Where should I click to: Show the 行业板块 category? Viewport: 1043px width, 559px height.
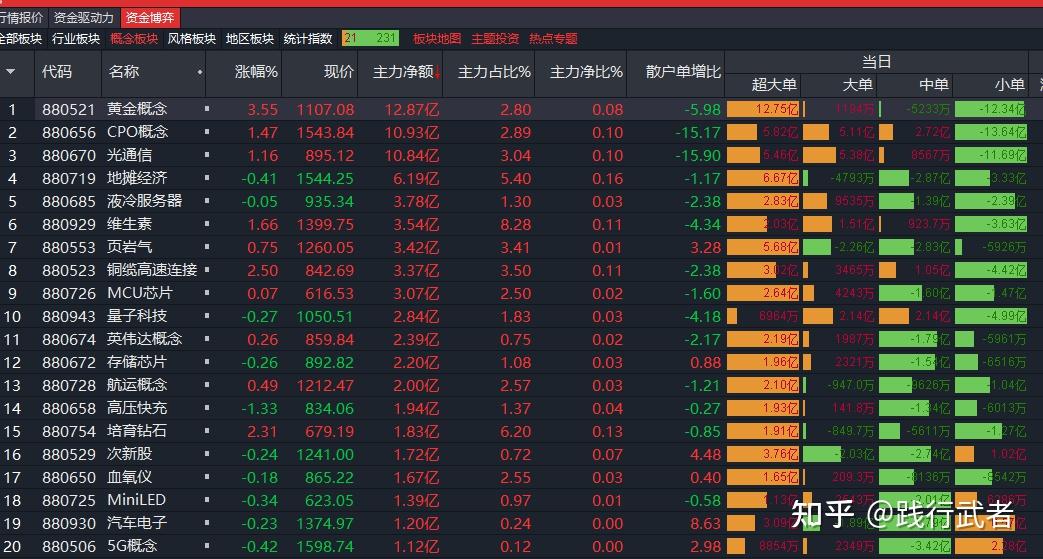click(76, 39)
